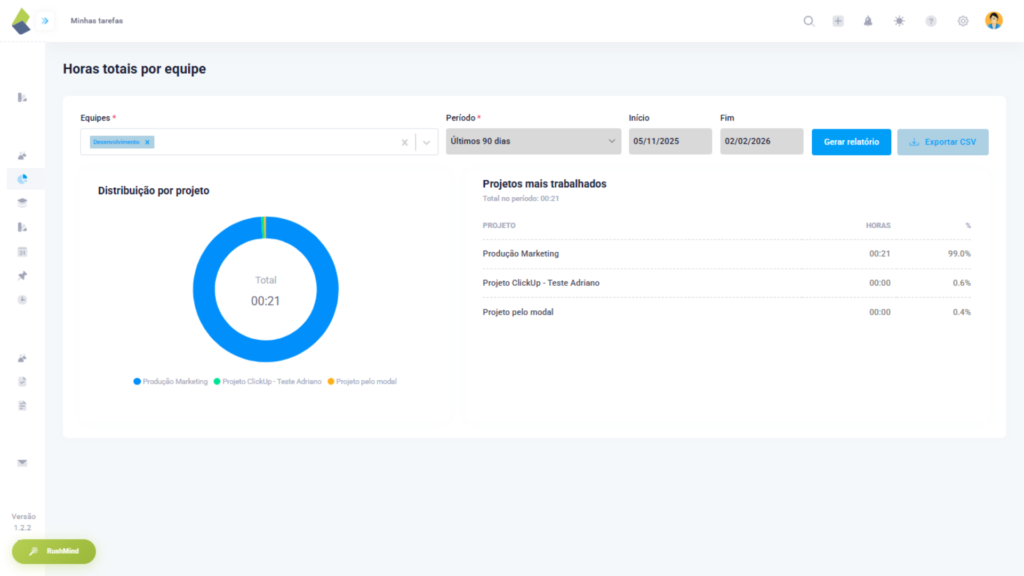1024x576 pixels.
Task: Remove the Desenvolvimento tag via its X
Action: pyautogui.click(x=146, y=142)
